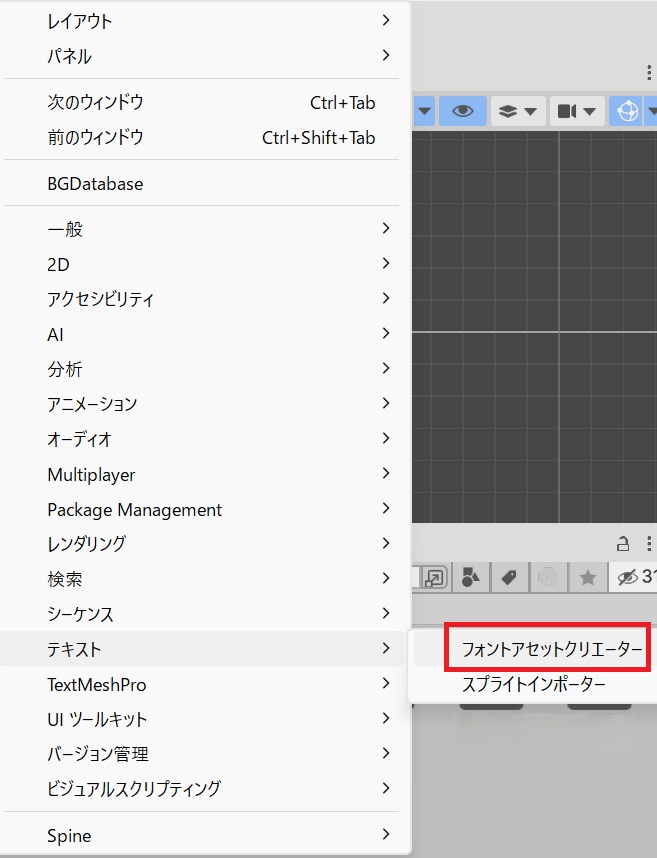The image size is (657, 858).
Task: Select the 分析 menu item
Action: point(202,369)
